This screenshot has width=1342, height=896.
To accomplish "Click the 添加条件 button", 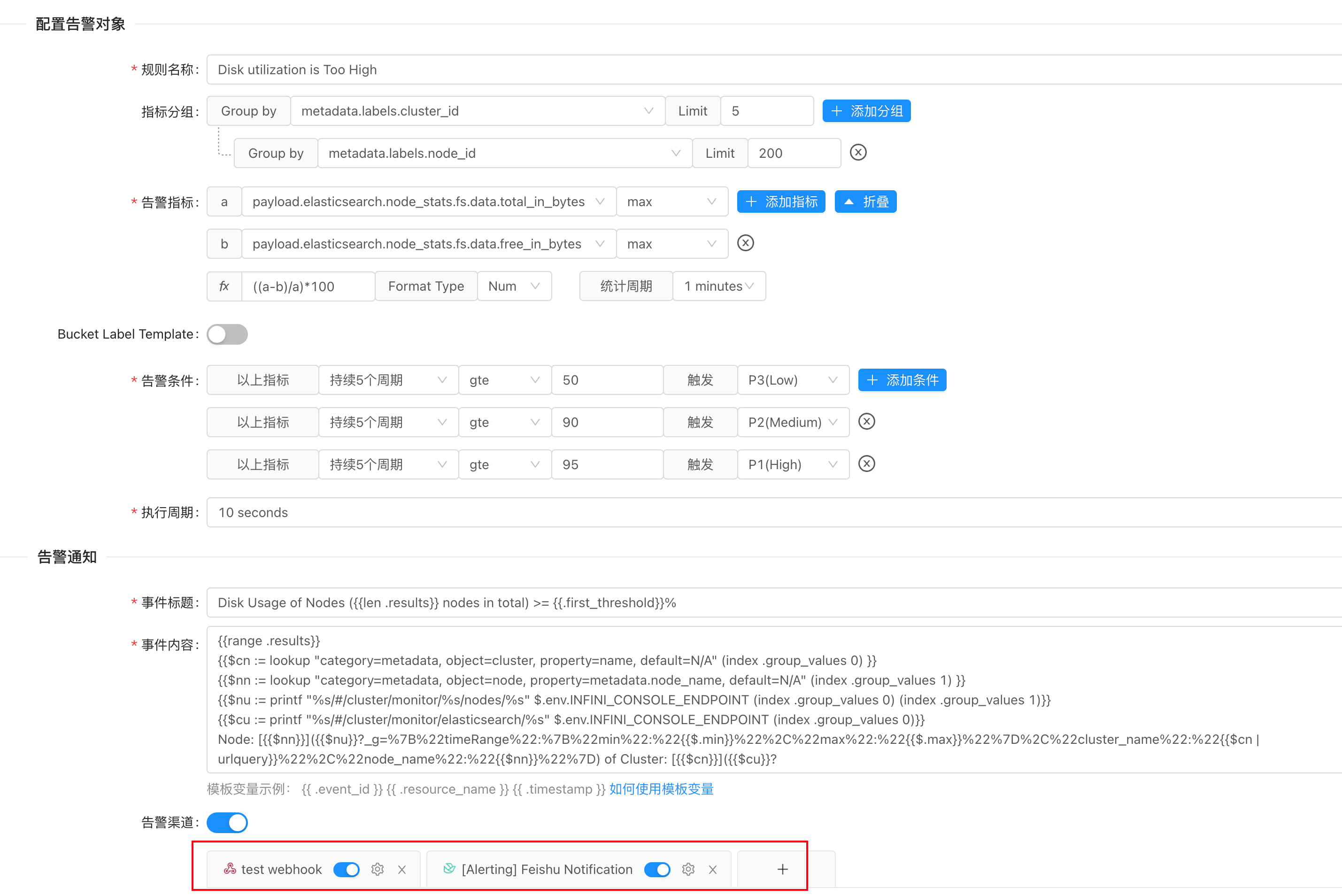I will click(902, 380).
